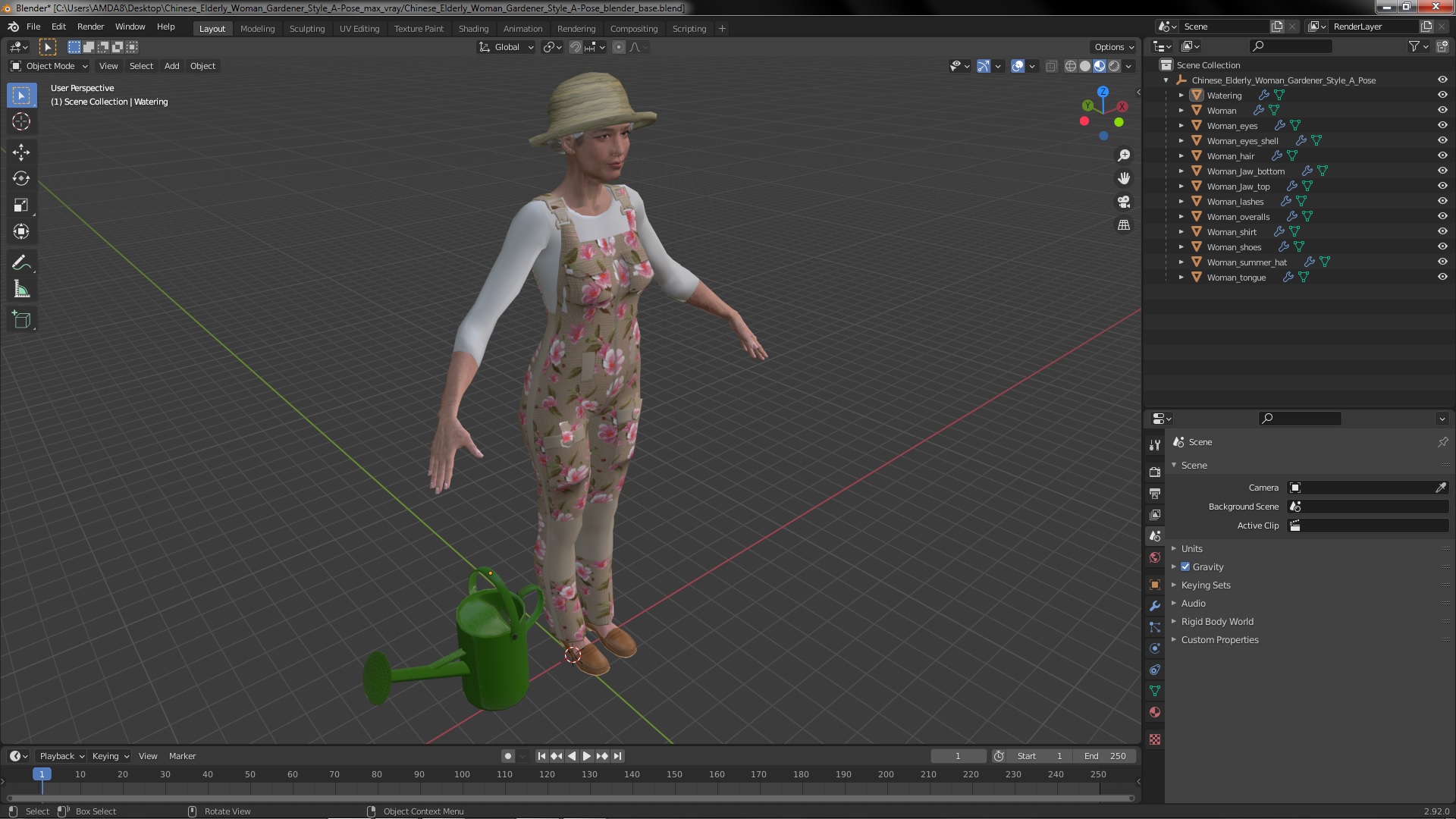1456x819 pixels.
Task: Click the viewport zoom magnifier icon
Action: [x=1124, y=155]
